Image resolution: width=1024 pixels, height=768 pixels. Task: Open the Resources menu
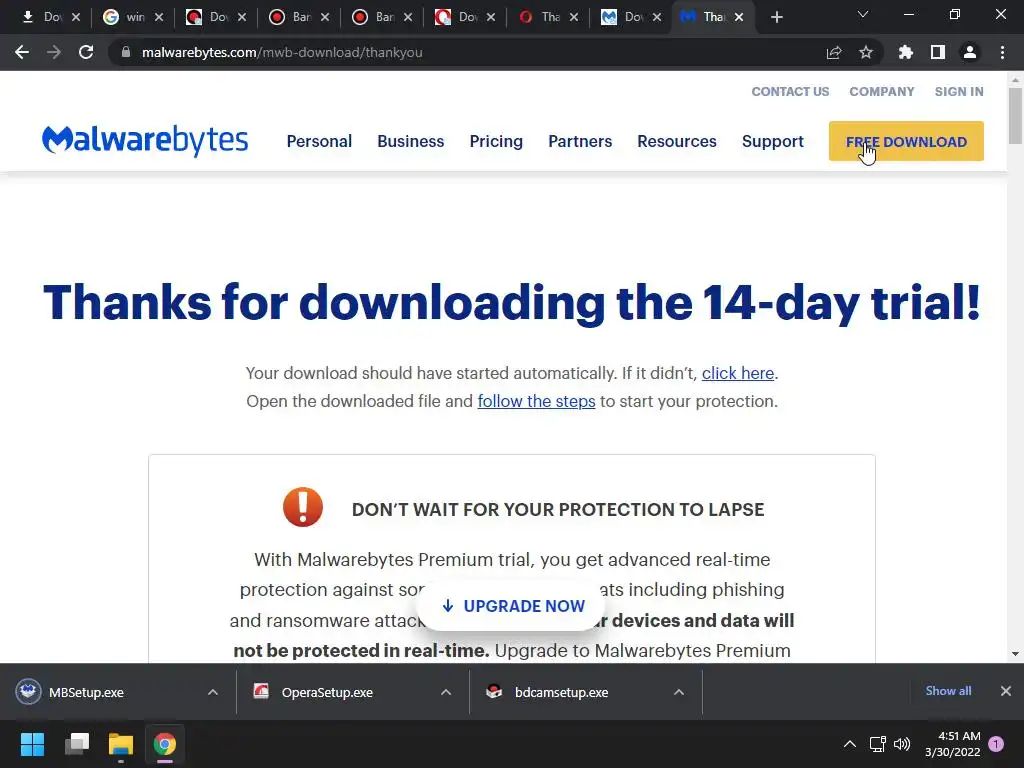point(677,141)
